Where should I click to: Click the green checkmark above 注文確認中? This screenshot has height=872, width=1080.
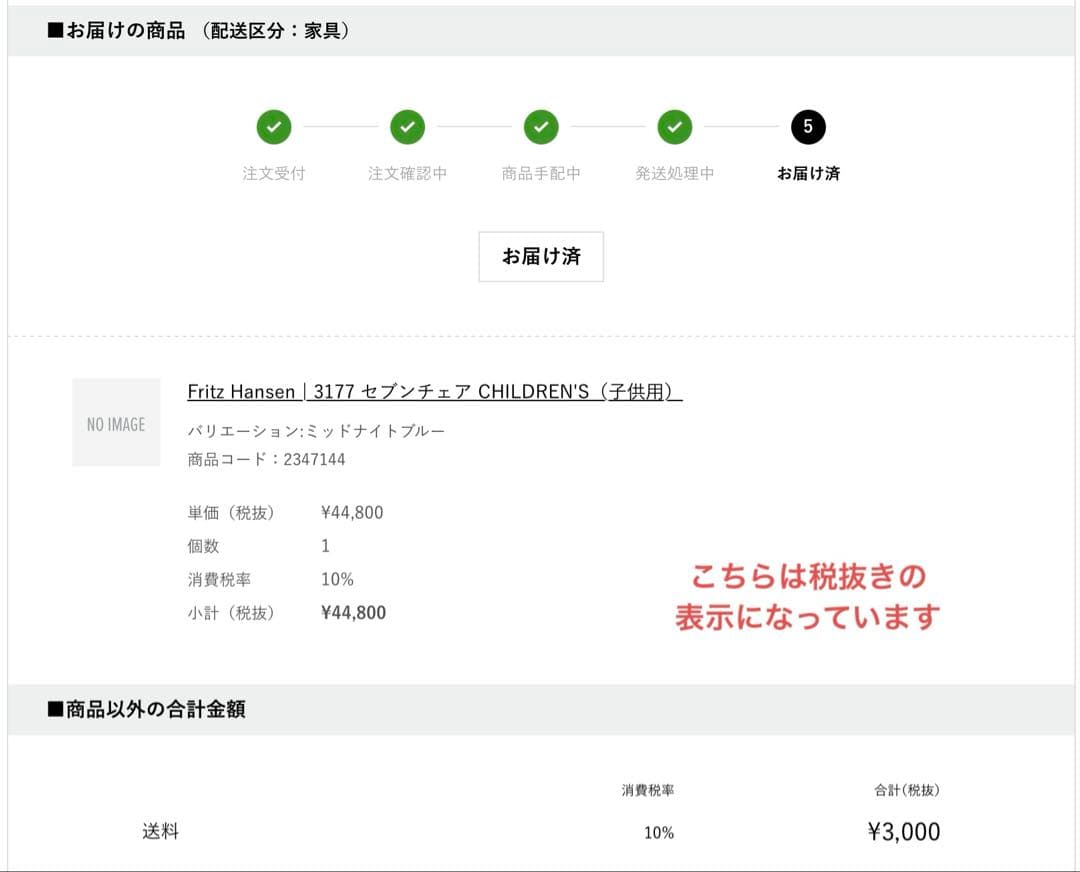click(407, 127)
